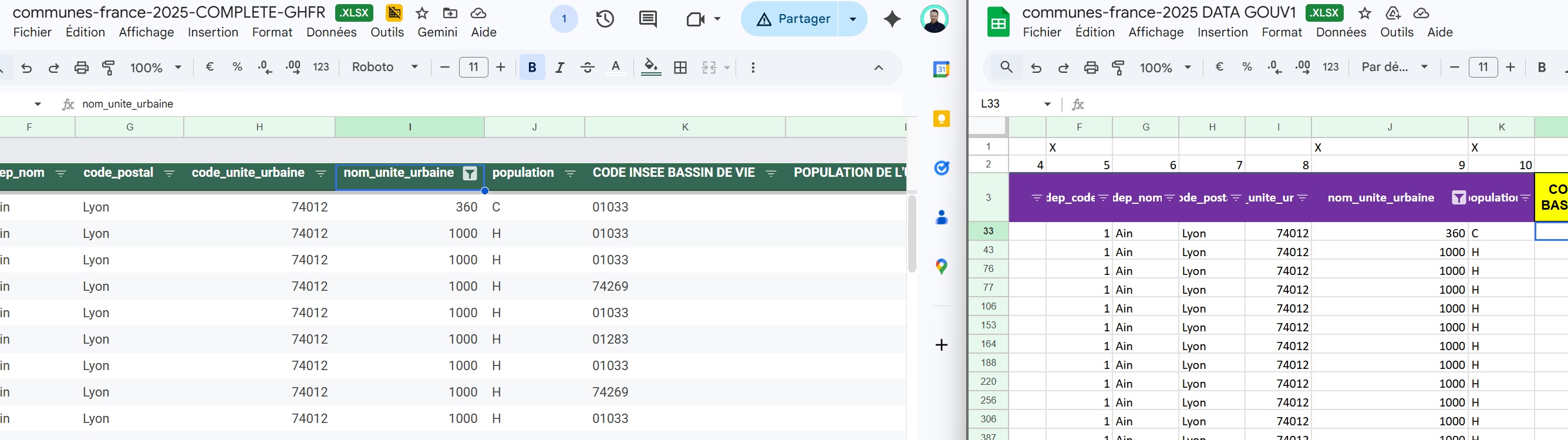Open filter on nom_unite_urbaine in left sheet
The height and width of the screenshot is (440, 1568).
coord(469,174)
